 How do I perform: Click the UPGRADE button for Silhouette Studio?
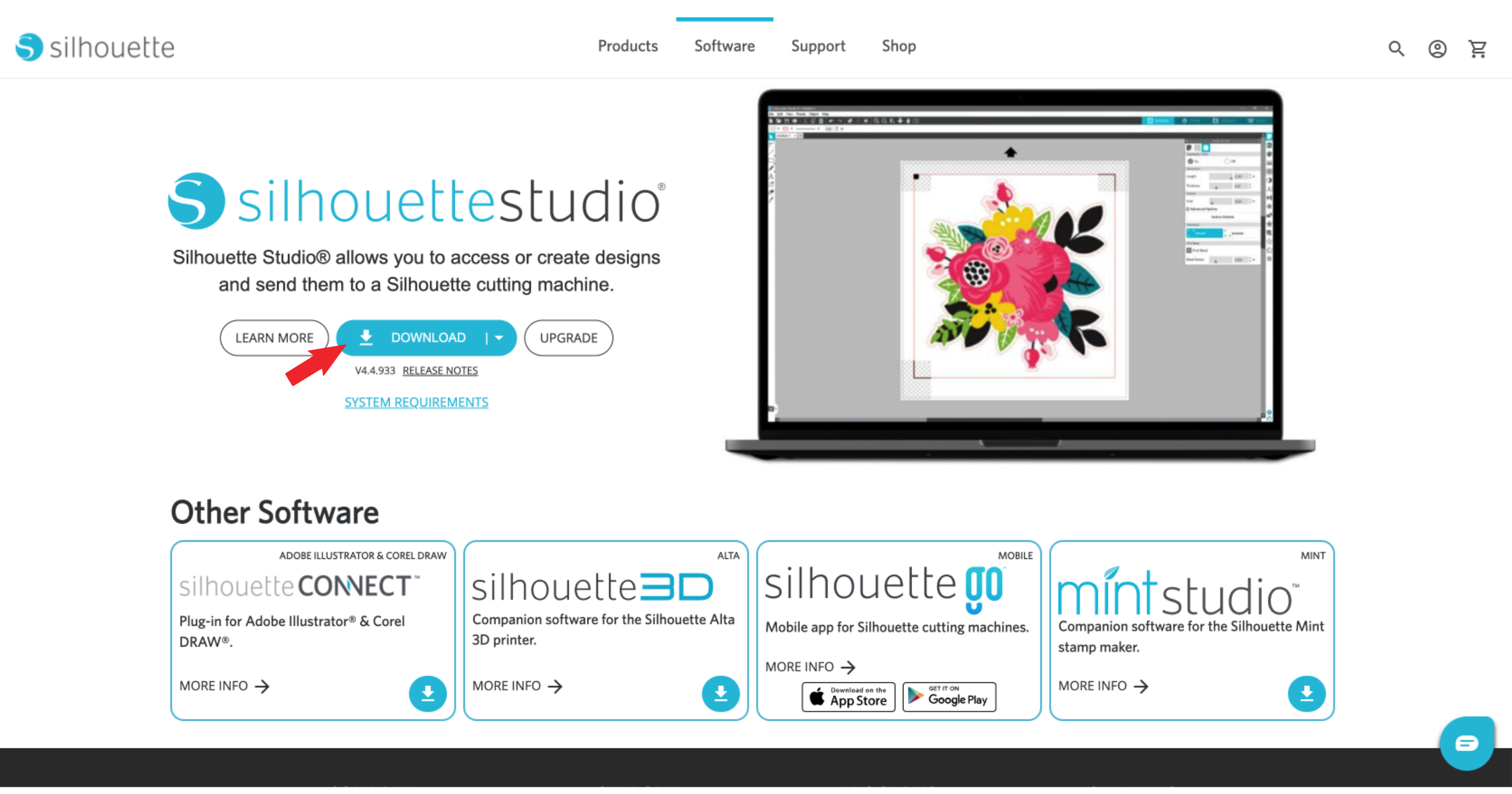click(x=567, y=337)
